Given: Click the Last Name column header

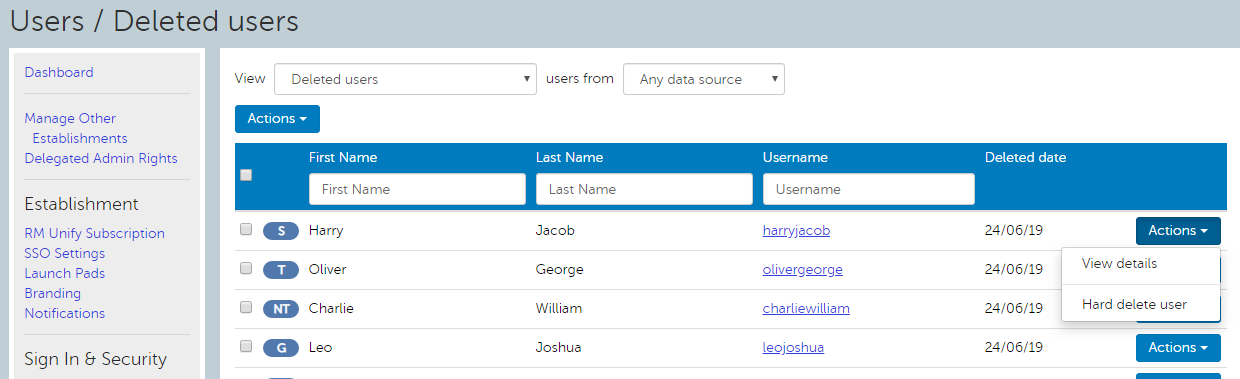Looking at the screenshot, I should pos(569,157).
